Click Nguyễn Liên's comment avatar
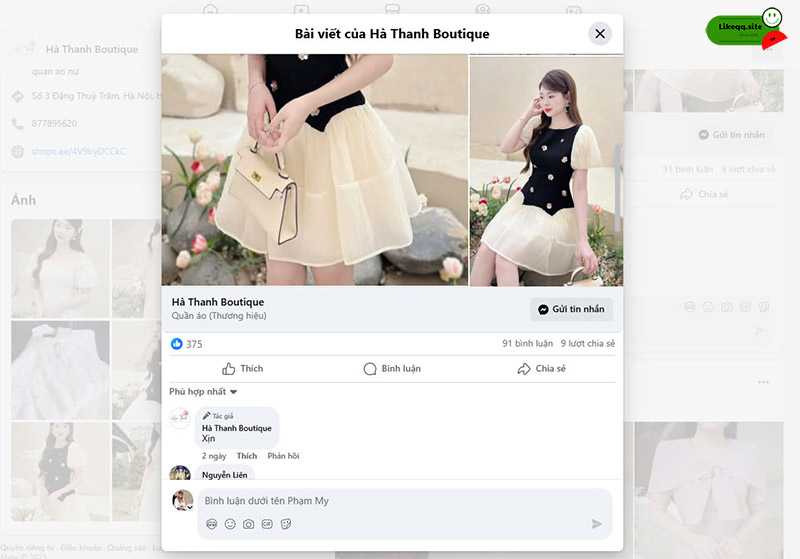800x559 pixels. click(x=180, y=473)
